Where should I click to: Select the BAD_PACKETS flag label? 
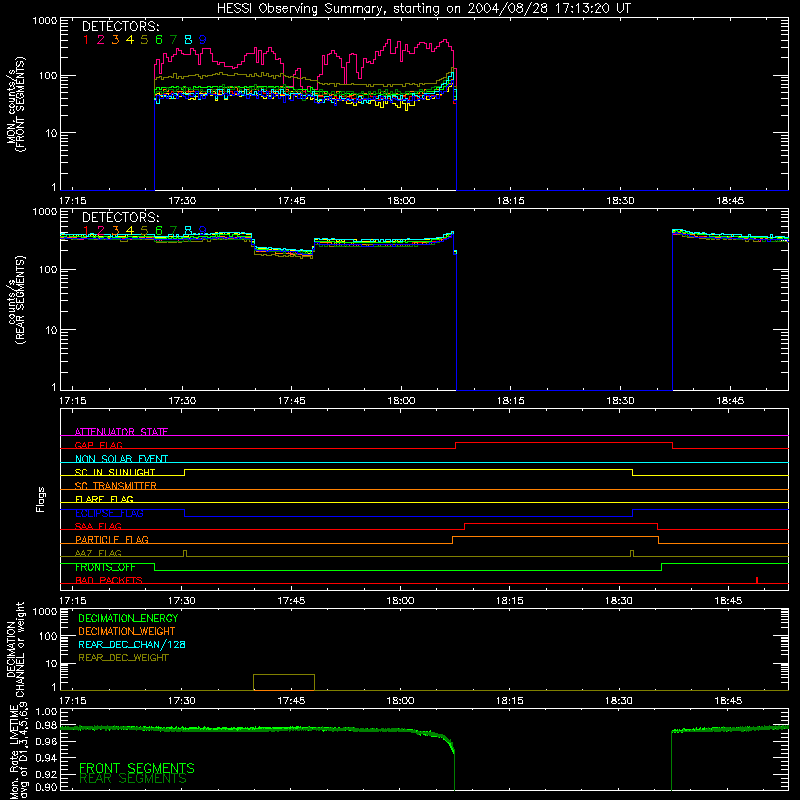click(x=109, y=580)
